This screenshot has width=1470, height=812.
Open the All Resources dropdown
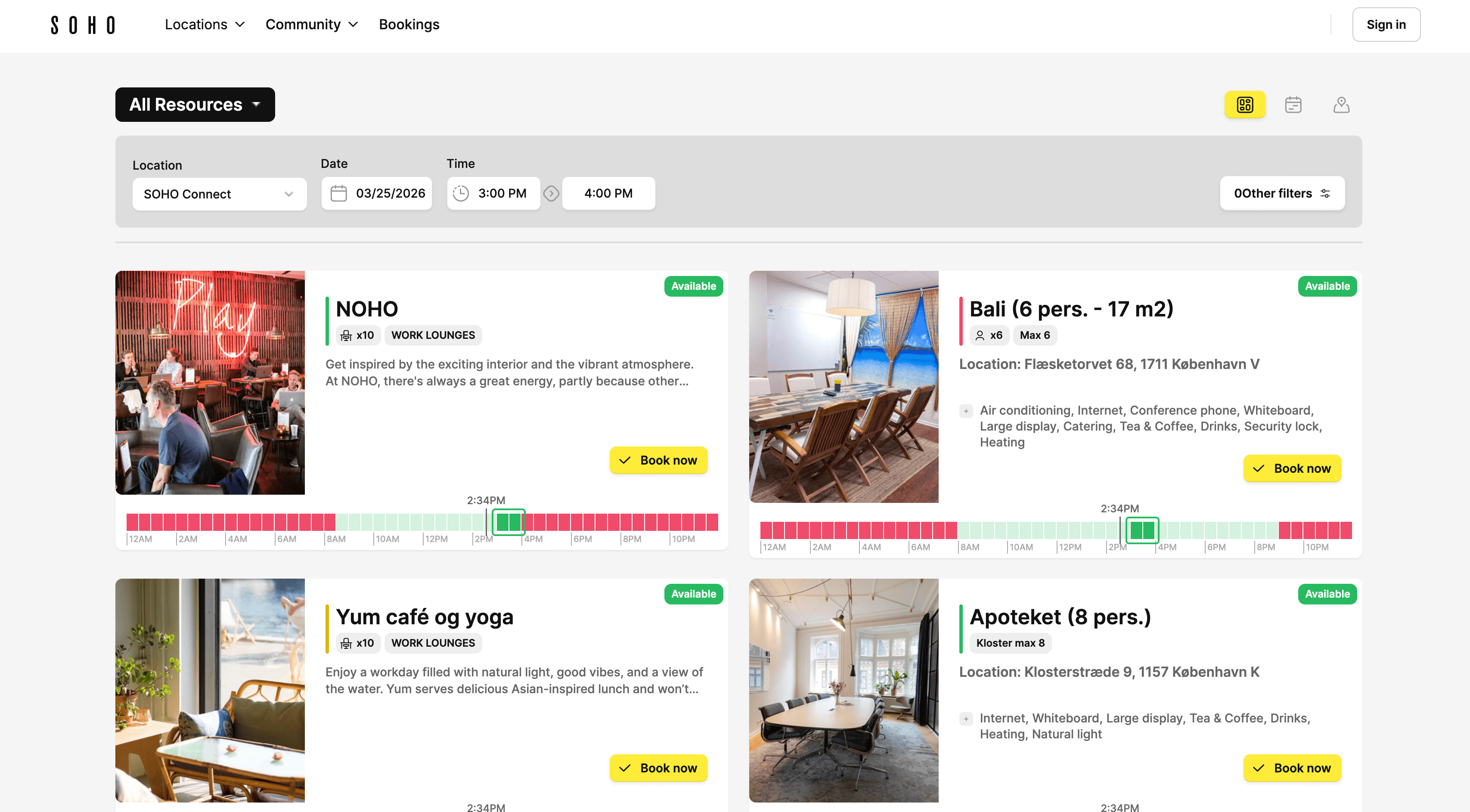[x=195, y=105]
